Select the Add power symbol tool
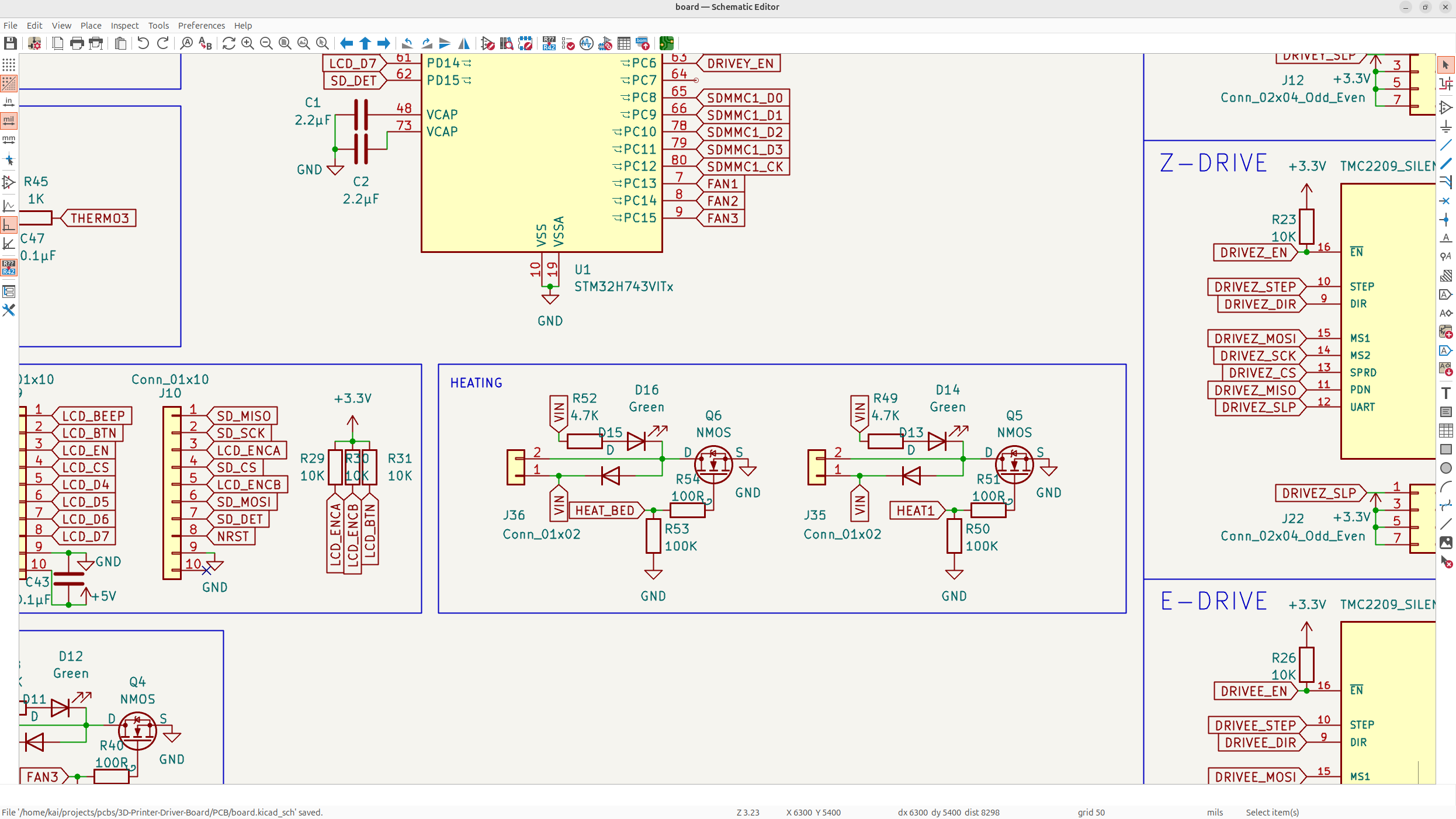The height and width of the screenshot is (819, 1456). tap(1446, 126)
